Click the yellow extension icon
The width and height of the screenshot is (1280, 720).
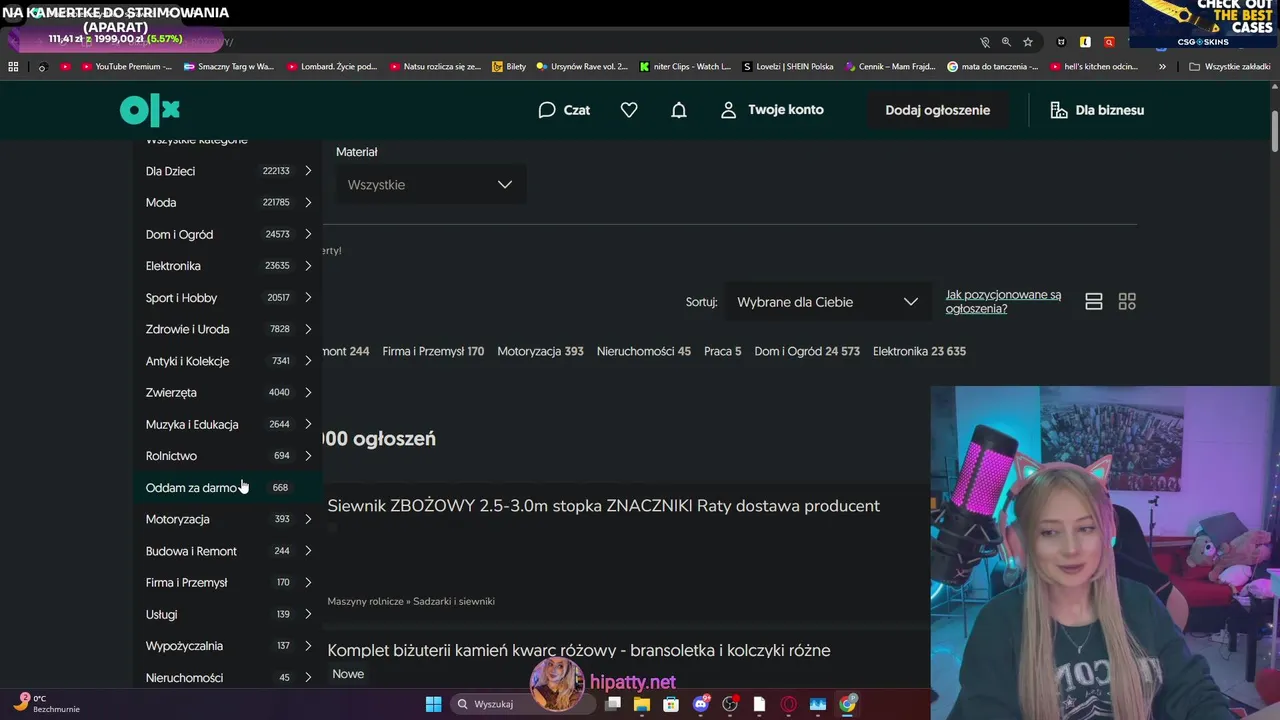[1085, 42]
